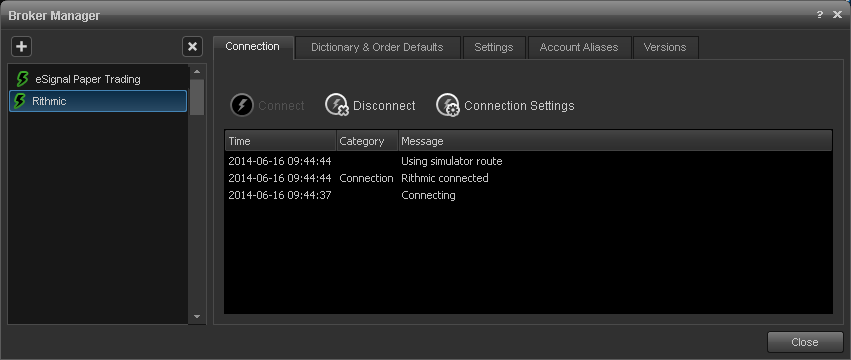The width and height of the screenshot is (851, 360).
Task: Open the Versions tab
Action: [665, 47]
